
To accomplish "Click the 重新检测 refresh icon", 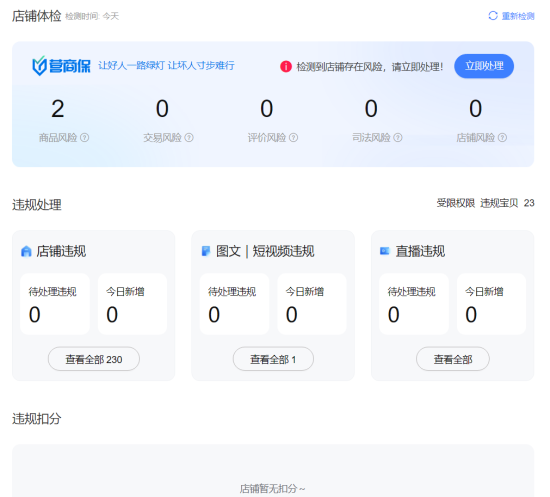I will click(493, 16).
